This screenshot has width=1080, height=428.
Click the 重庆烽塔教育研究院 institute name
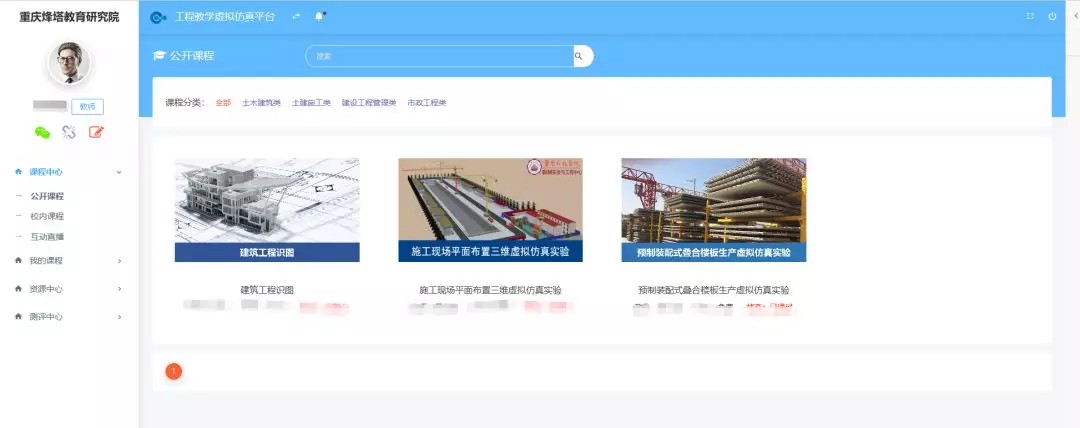click(x=69, y=17)
